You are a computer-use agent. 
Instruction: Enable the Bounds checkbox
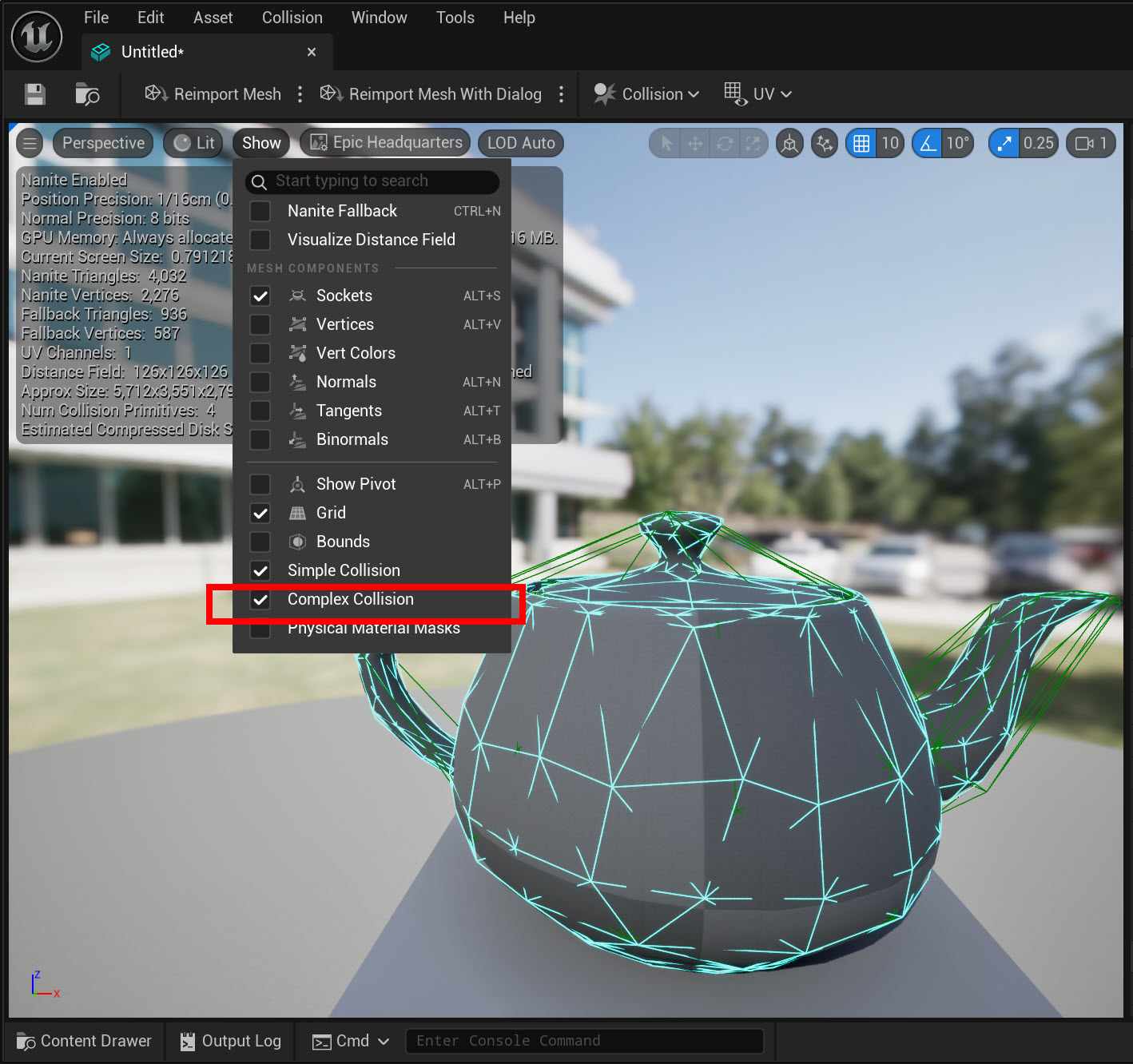click(x=260, y=542)
